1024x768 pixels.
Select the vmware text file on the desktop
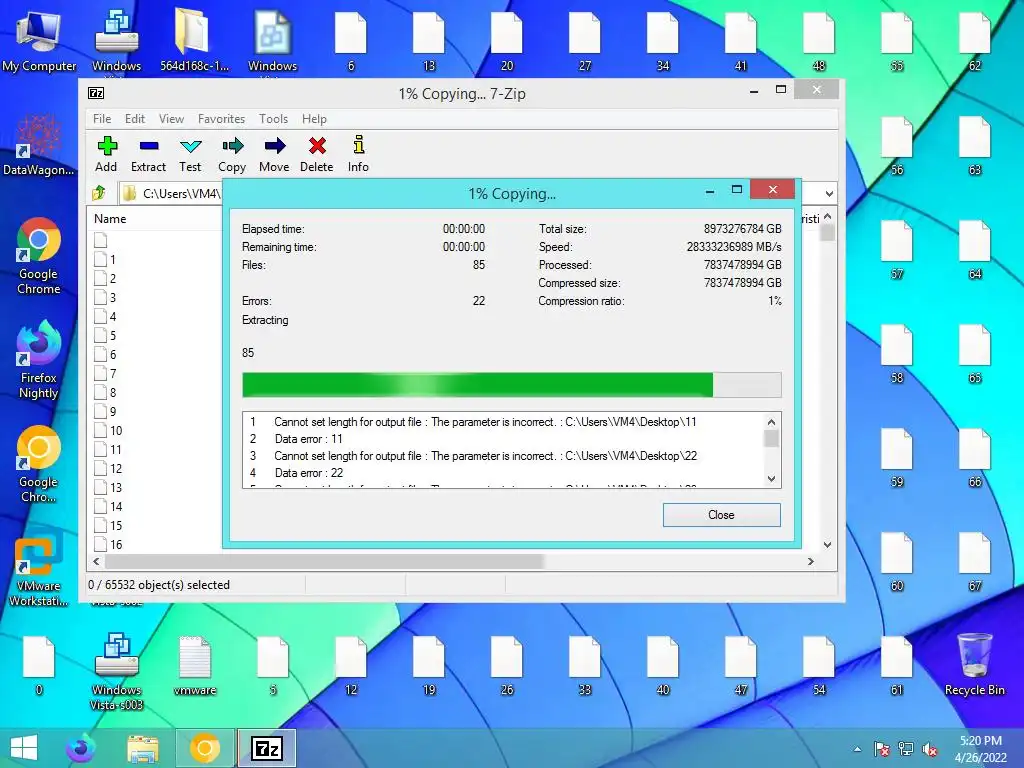click(195, 665)
